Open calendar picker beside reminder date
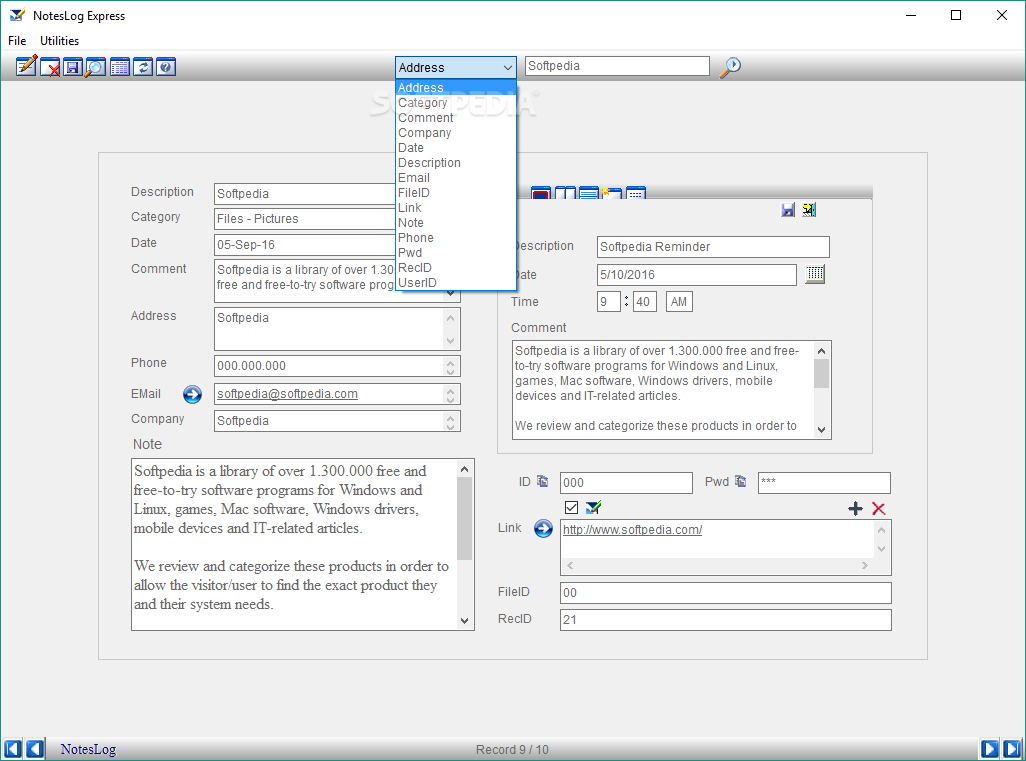The image size is (1026, 761). coord(815,274)
